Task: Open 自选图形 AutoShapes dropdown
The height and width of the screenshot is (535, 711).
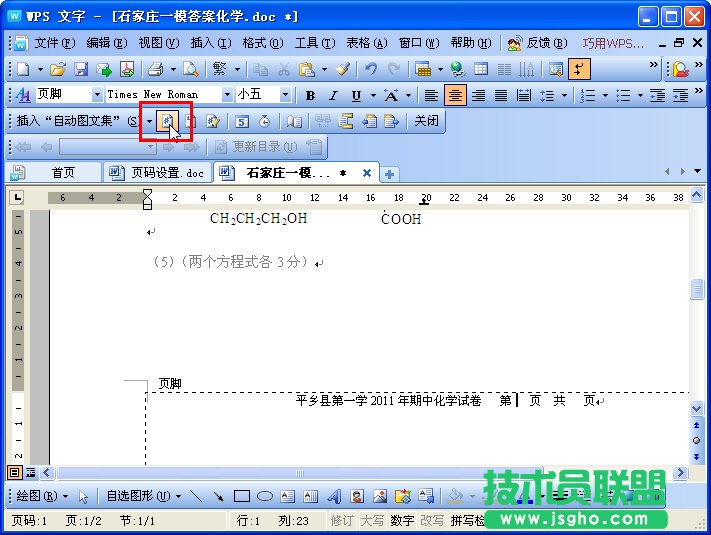Action: 144,496
